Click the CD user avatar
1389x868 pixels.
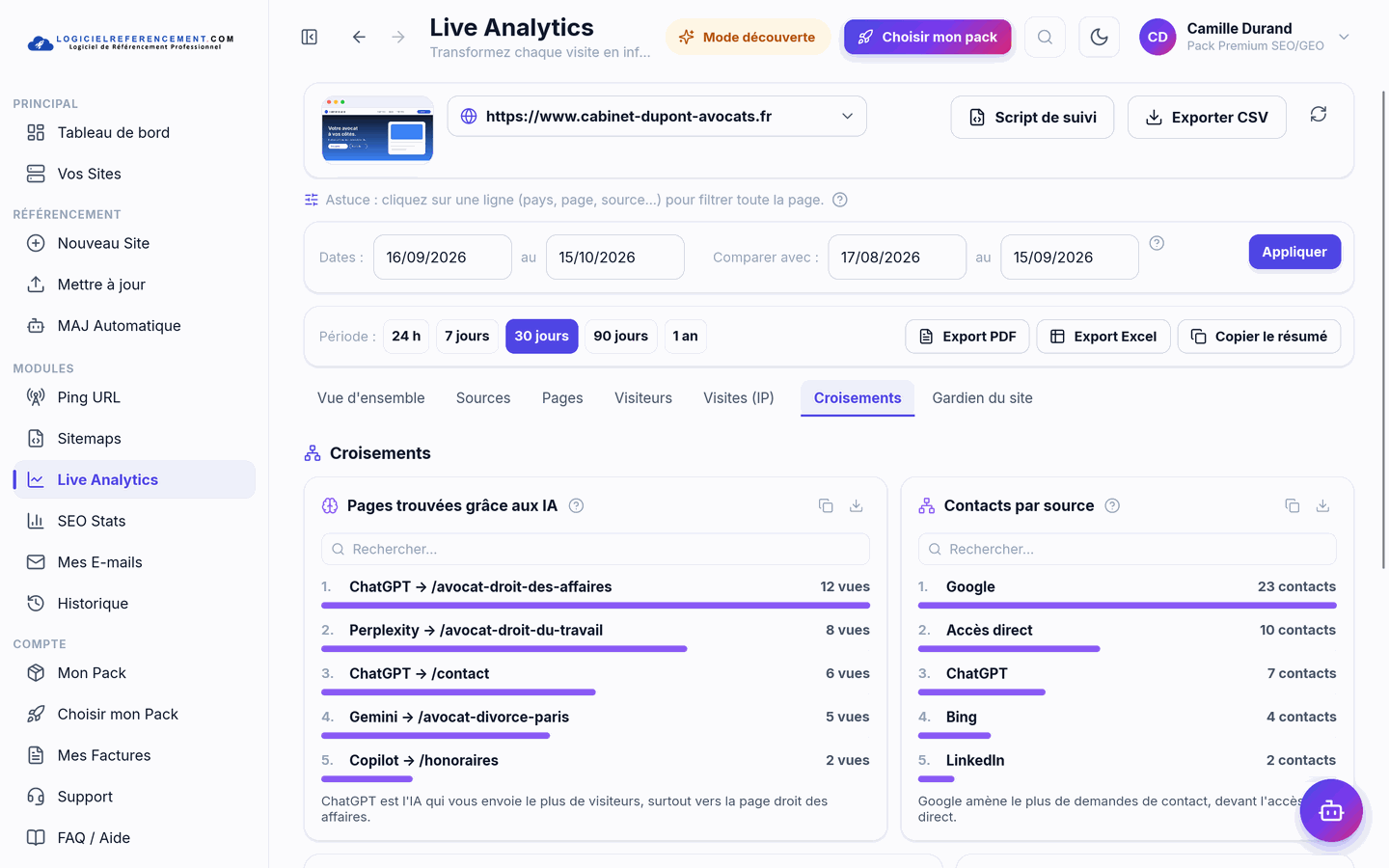pyautogui.click(x=1157, y=37)
